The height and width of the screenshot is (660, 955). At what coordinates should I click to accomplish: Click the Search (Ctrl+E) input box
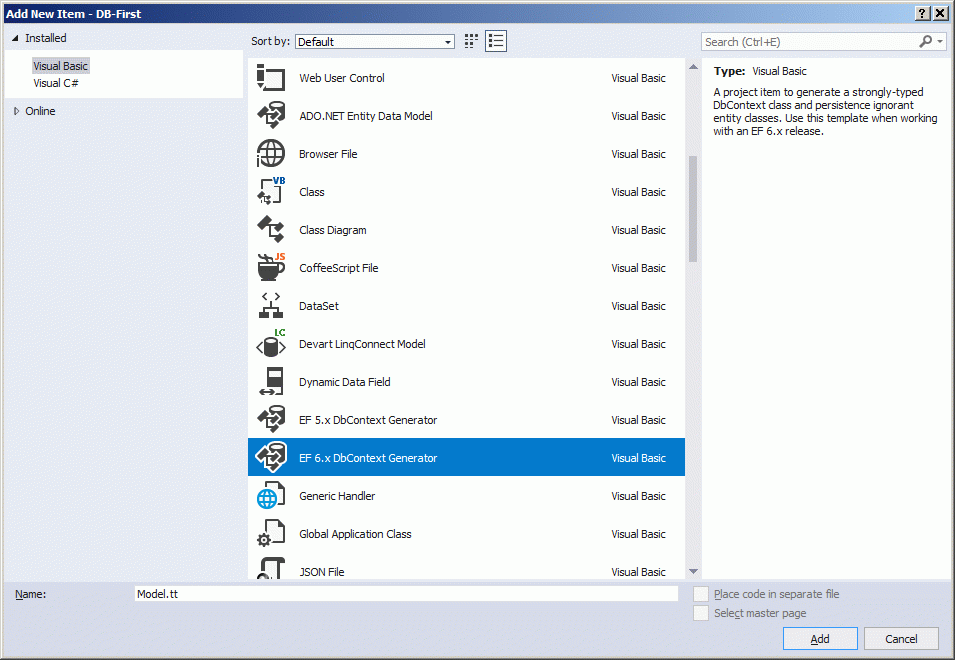pyautogui.click(x=810, y=41)
